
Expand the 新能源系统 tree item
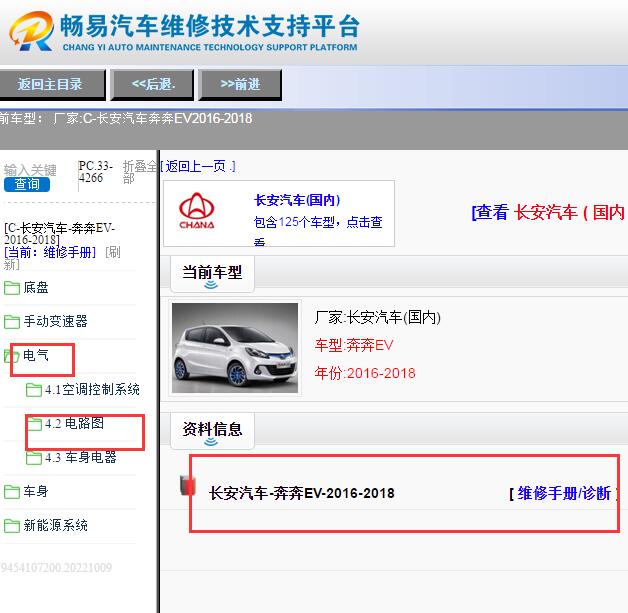point(55,525)
